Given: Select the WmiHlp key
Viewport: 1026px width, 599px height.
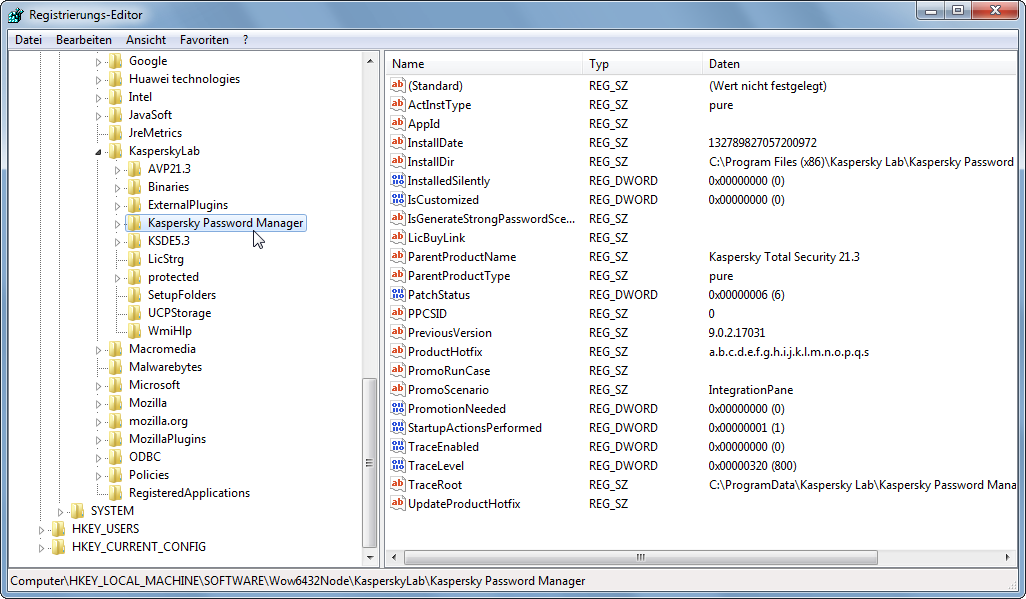Looking at the screenshot, I should pos(169,331).
